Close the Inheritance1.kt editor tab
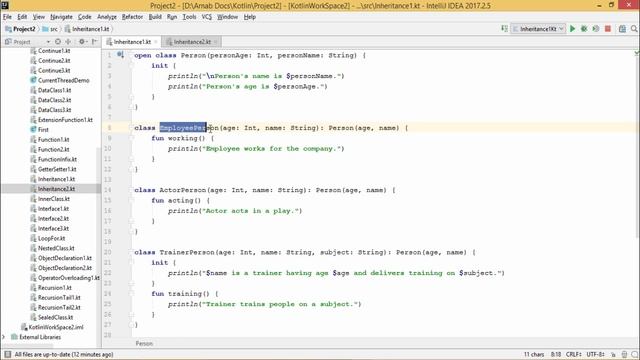The height and width of the screenshot is (360, 640). tap(156, 42)
